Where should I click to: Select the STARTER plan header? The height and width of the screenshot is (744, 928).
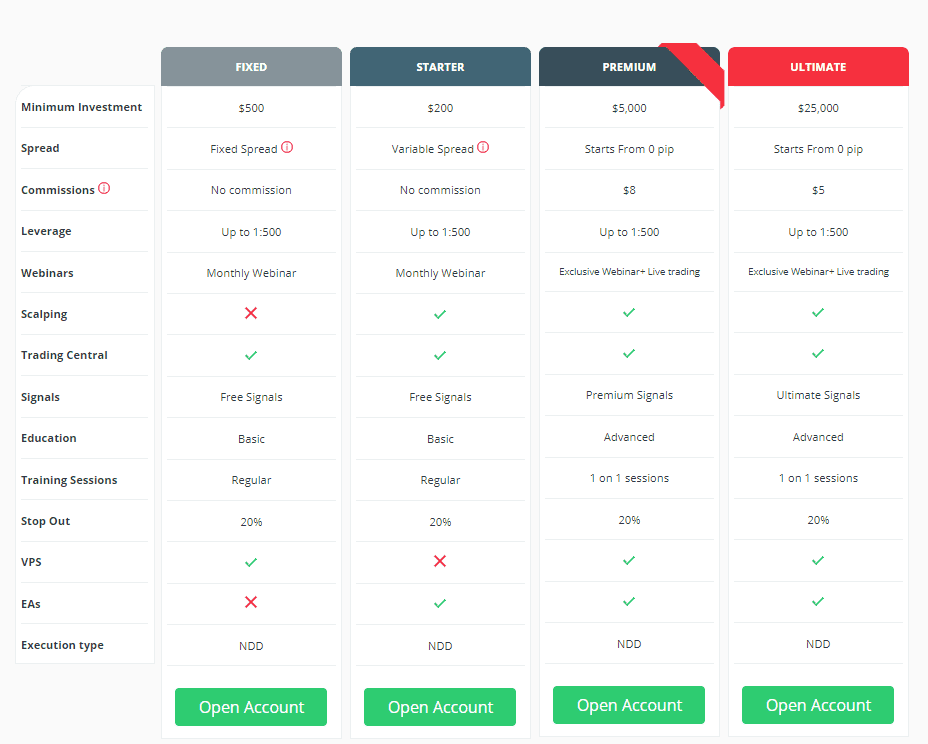tap(440, 67)
